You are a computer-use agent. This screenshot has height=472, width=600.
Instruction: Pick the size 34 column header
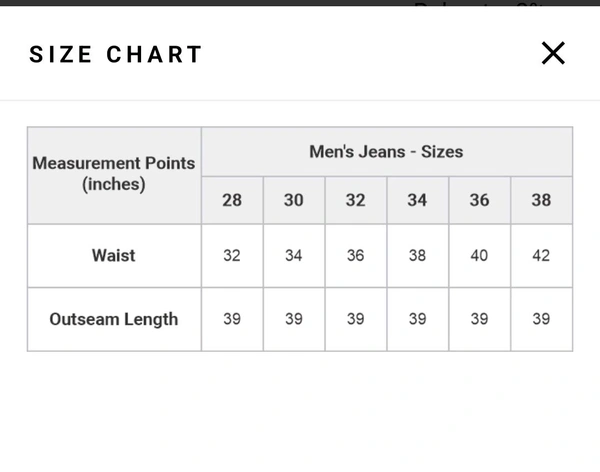[417, 200]
